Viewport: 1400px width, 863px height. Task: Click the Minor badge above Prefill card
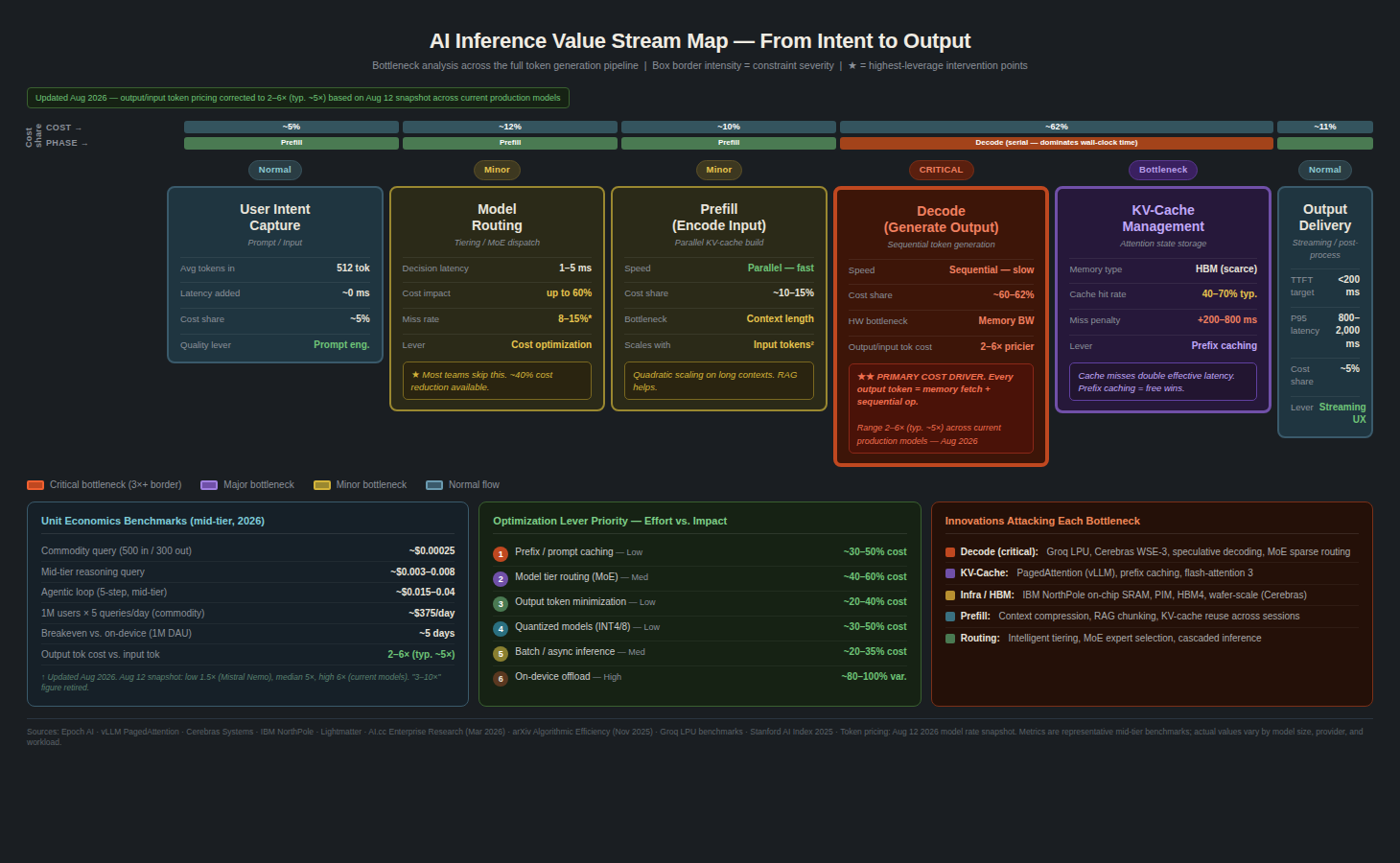[719, 170]
